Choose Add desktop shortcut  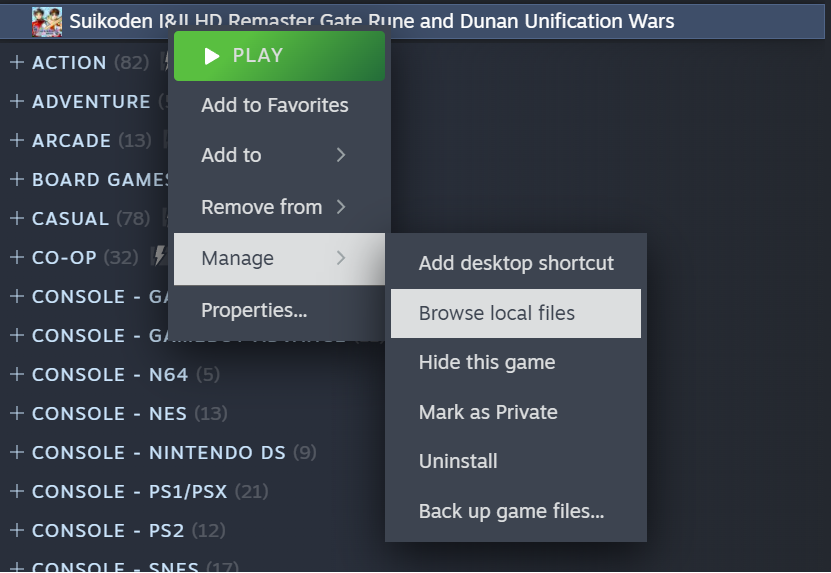[516, 263]
